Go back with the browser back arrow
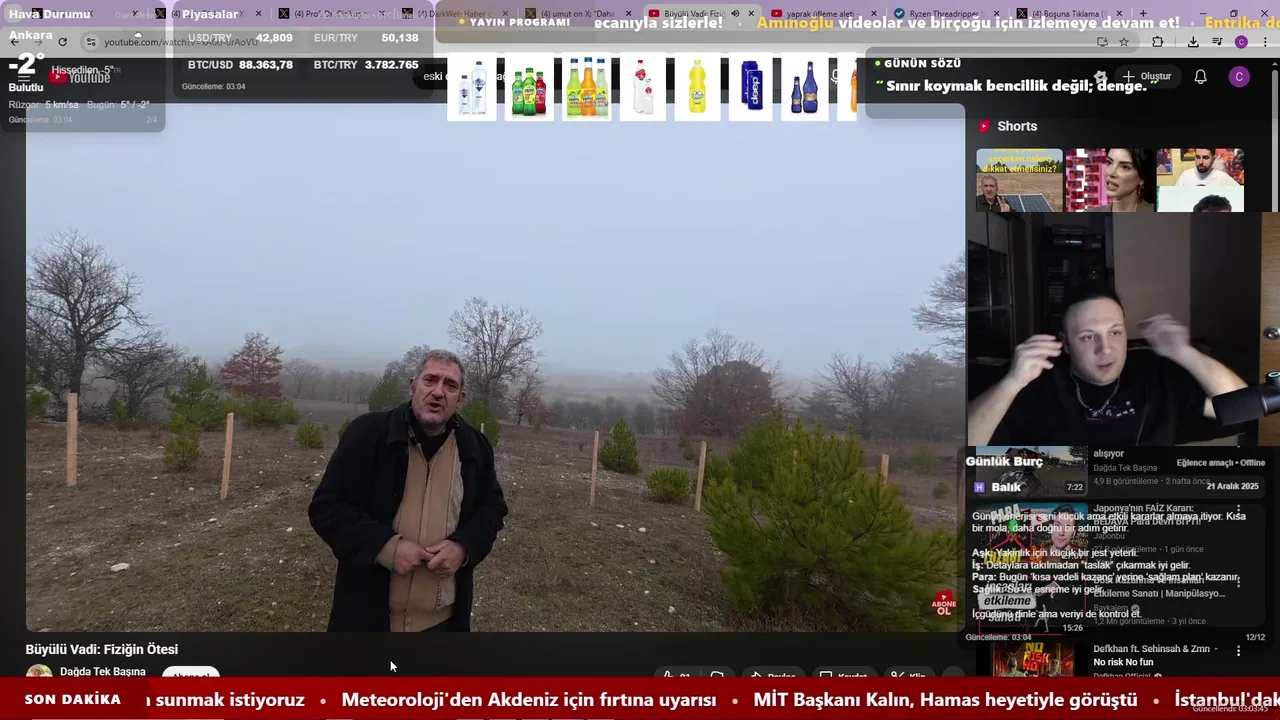Image resolution: width=1280 pixels, height=720 pixels. tap(14, 42)
